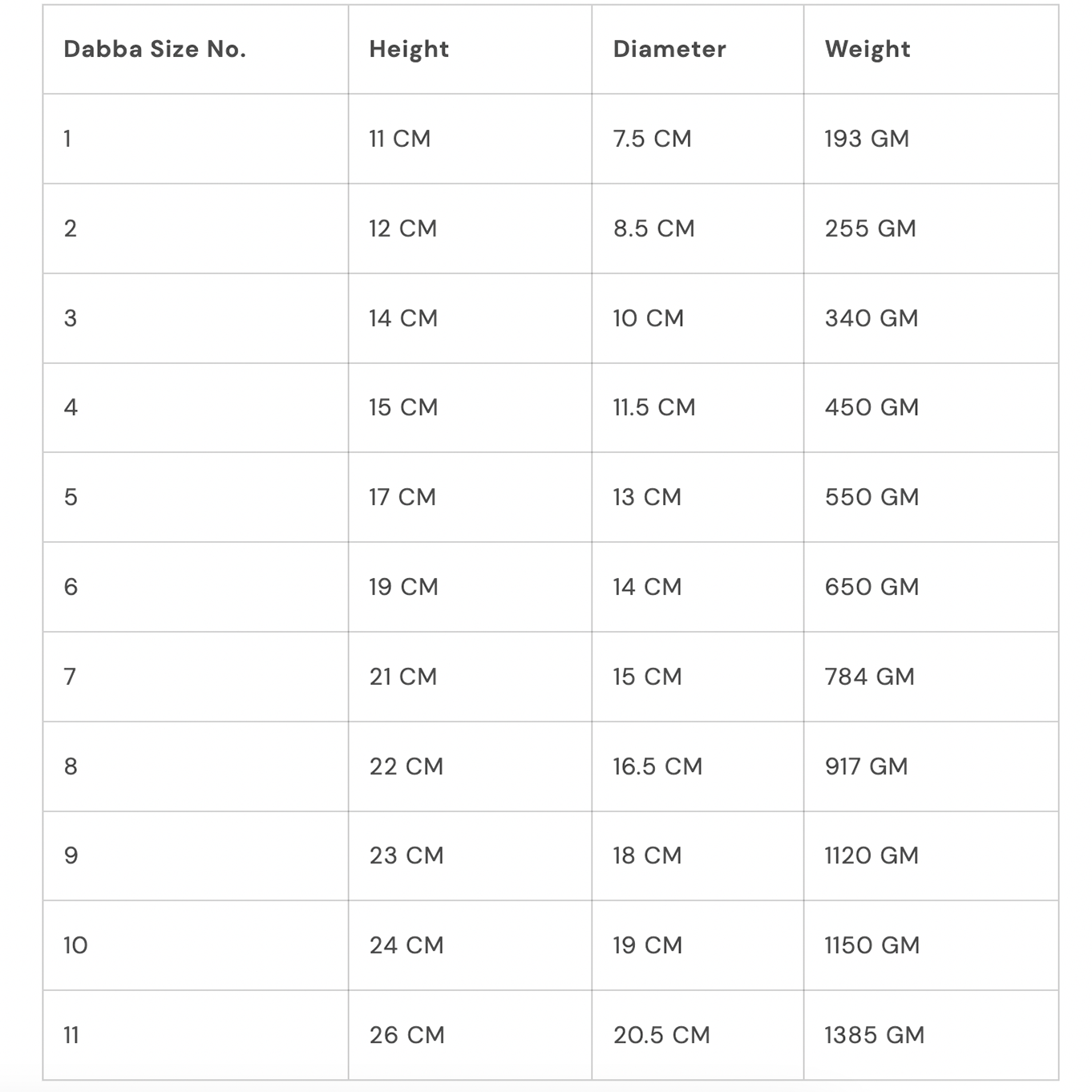Select the 20.5 CM diameter cell
Viewport: 1092px width, 1092px height.
661,1035
